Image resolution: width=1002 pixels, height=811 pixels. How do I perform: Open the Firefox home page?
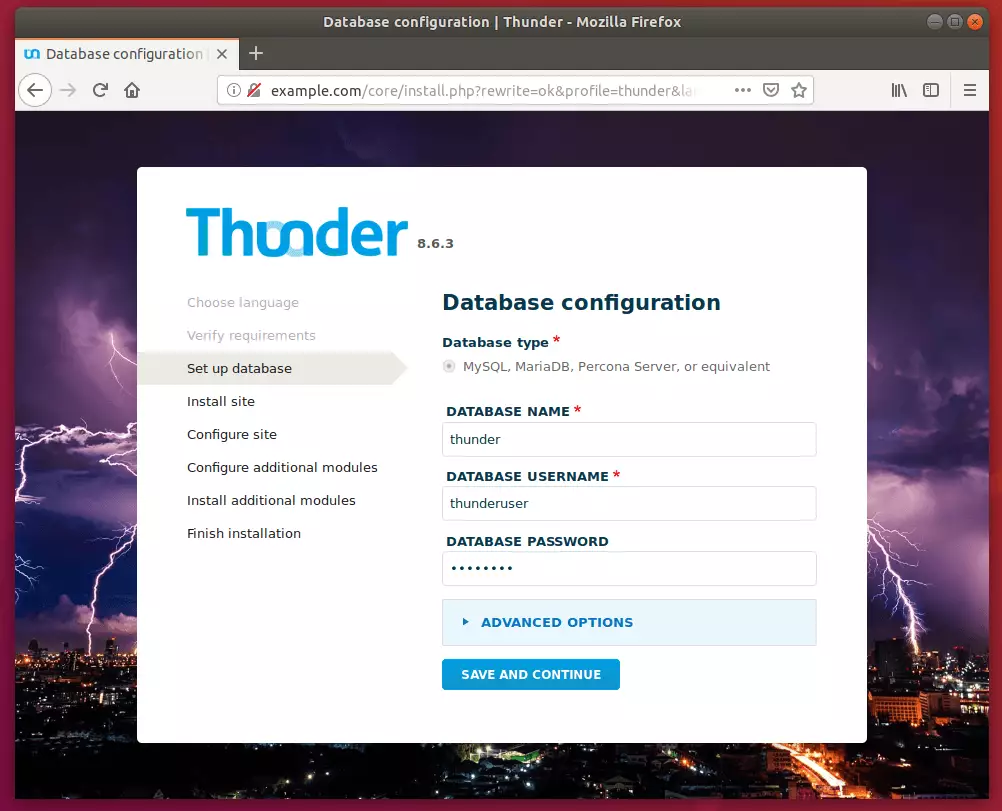[x=132, y=90]
